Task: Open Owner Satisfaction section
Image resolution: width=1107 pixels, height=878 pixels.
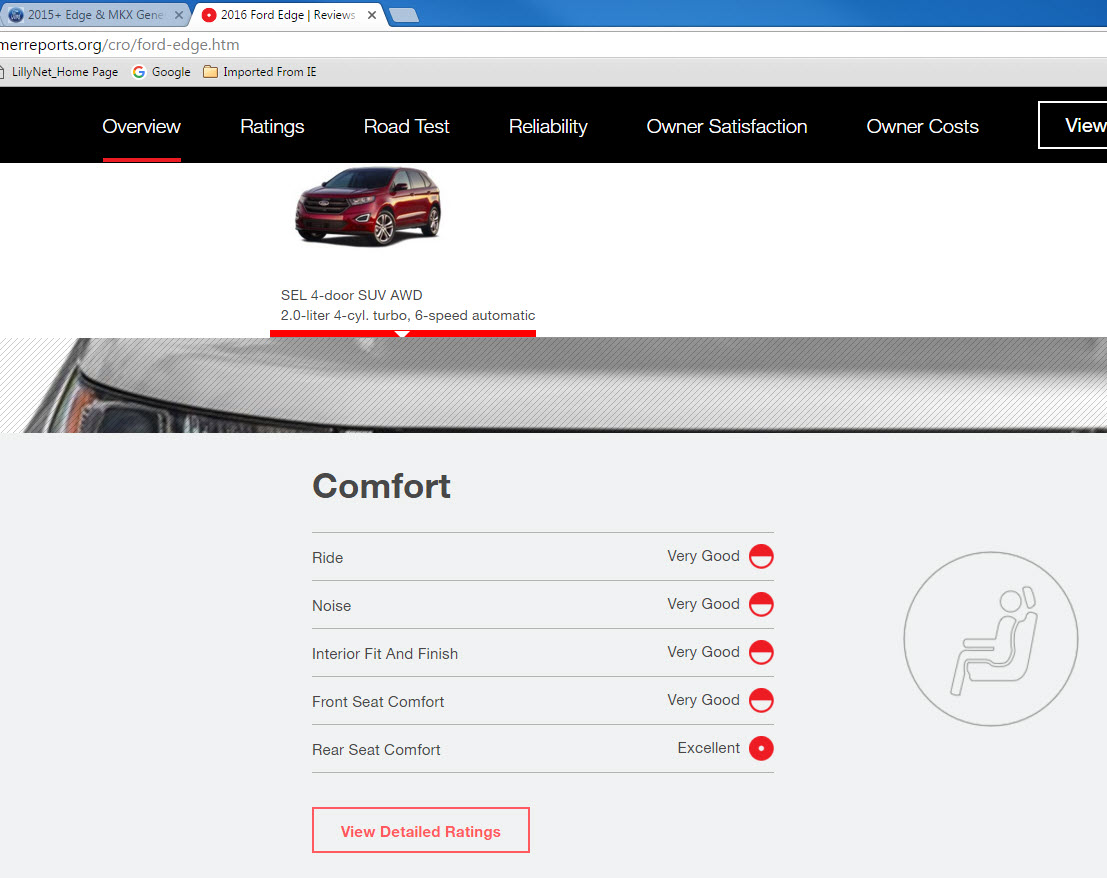Action: [x=727, y=127]
